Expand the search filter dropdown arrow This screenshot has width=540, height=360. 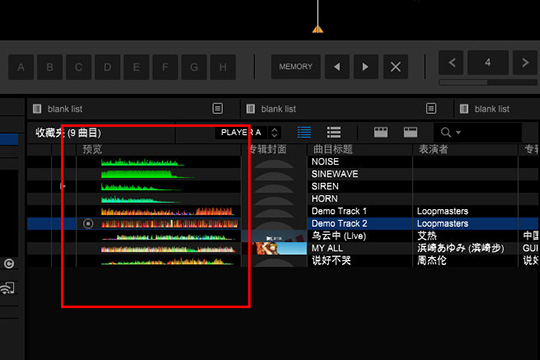tap(458, 132)
